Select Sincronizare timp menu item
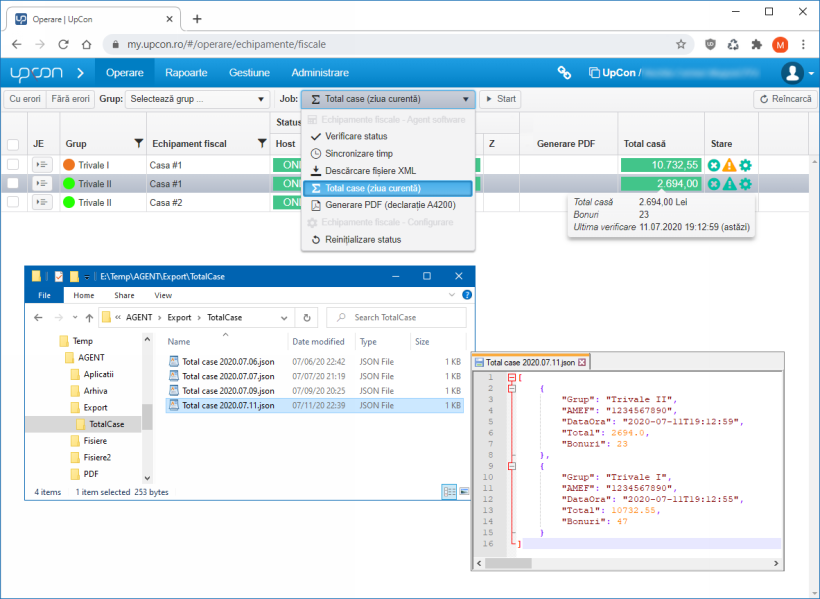Screen dimensions: 820x599 (x=388, y=154)
